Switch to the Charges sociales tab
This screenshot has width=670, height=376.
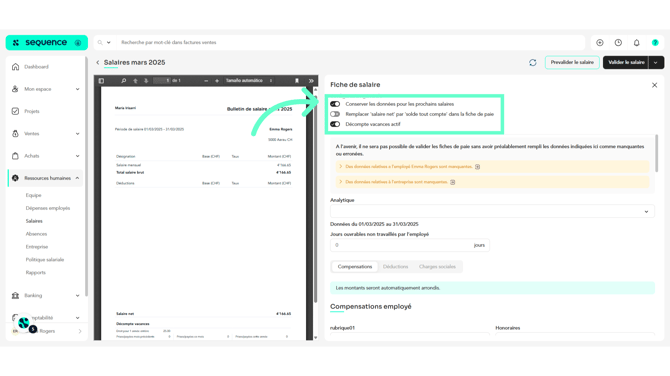point(437,267)
